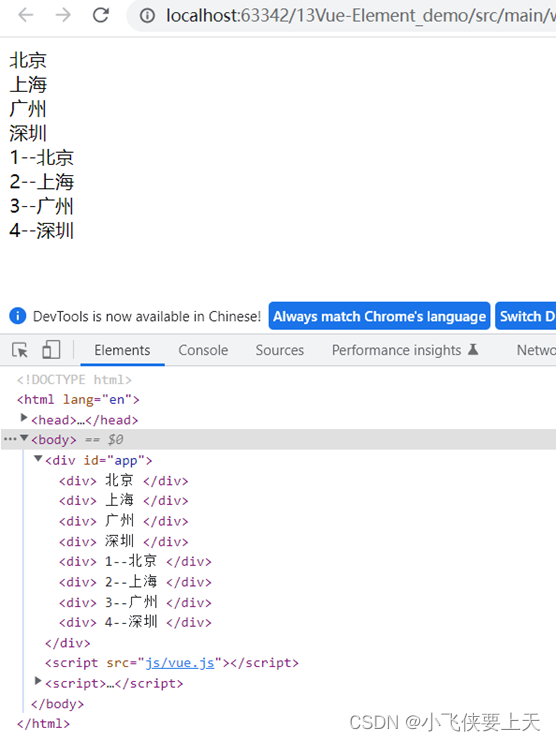Image resolution: width=556 pixels, height=741 pixels.
Task: Open the js/vue.js script link
Action: coord(180,663)
